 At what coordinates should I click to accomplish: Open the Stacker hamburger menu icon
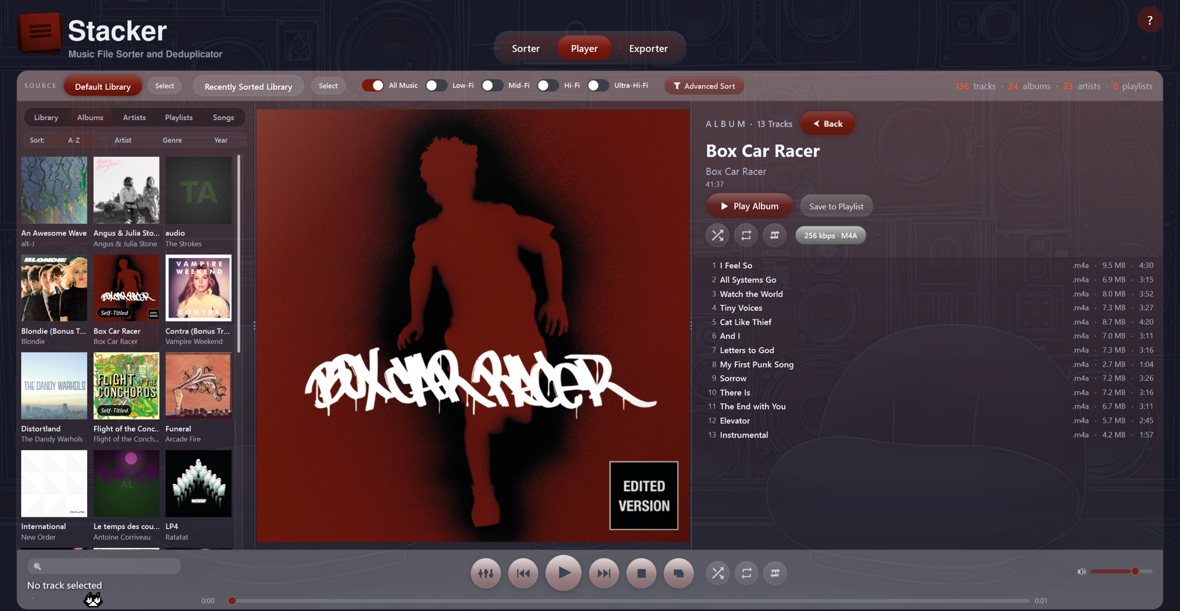[x=40, y=32]
